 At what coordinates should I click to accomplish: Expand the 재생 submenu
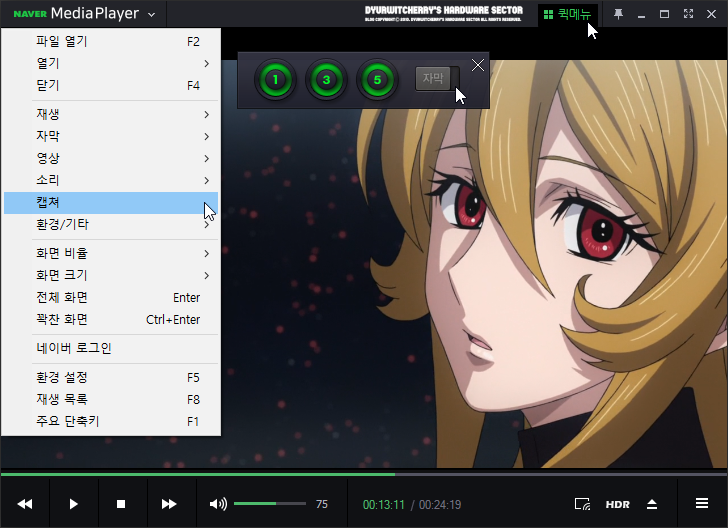pyautogui.click(x=111, y=114)
